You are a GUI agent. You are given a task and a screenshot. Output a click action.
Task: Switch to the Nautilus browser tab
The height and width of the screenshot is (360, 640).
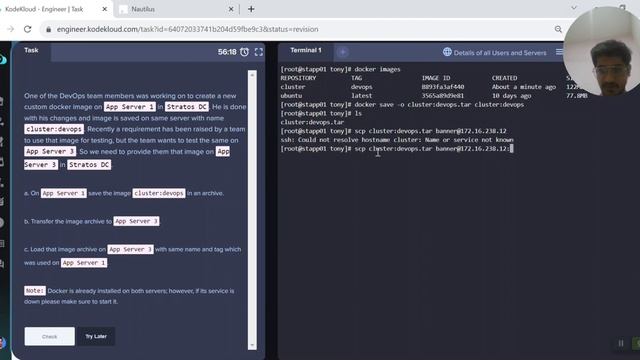click(177, 9)
